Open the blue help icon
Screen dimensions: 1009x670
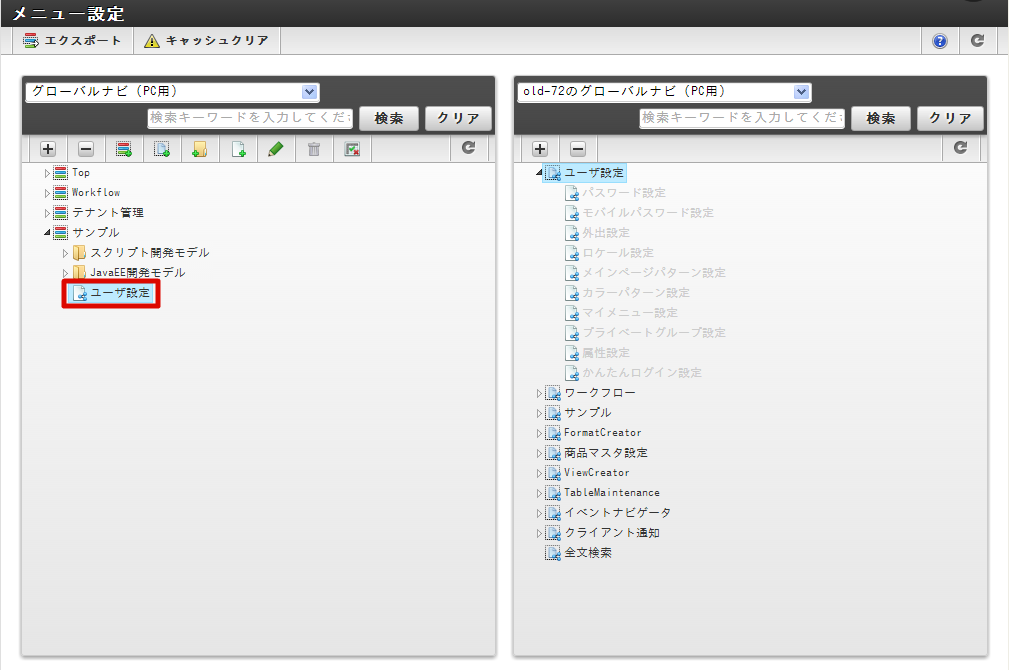pyautogui.click(x=938, y=40)
